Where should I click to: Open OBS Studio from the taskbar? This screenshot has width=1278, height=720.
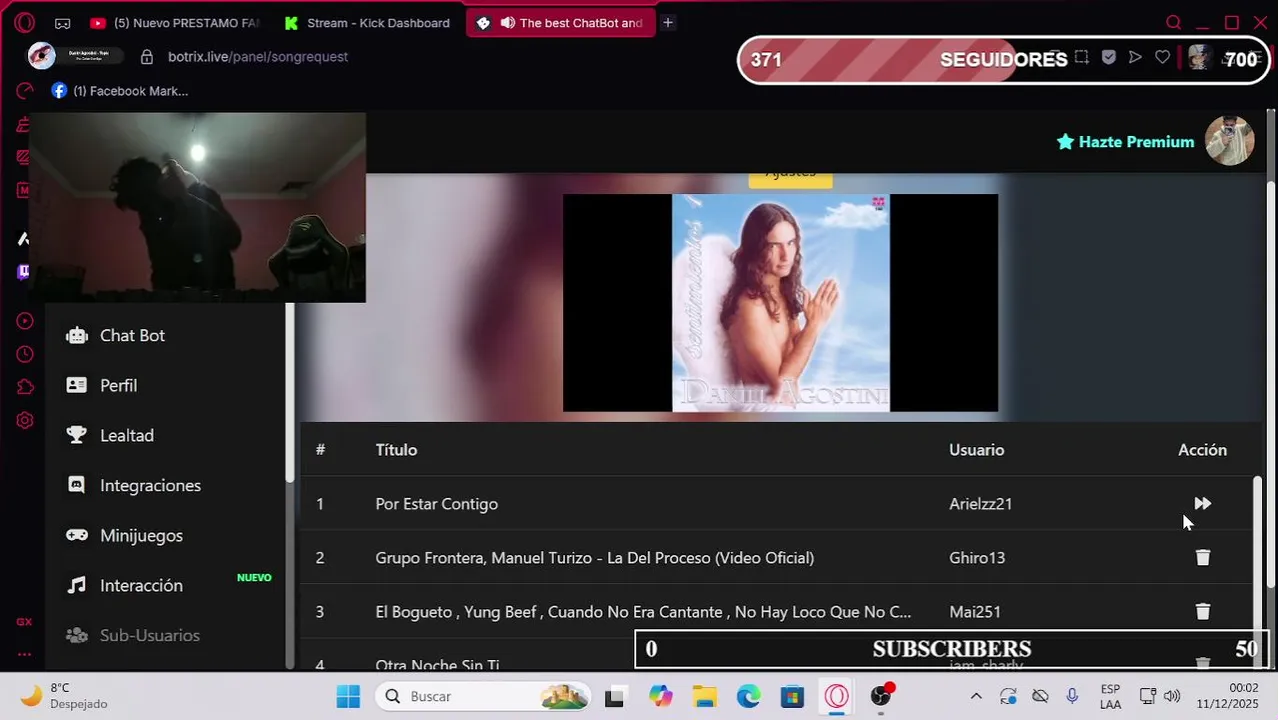[881, 696]
